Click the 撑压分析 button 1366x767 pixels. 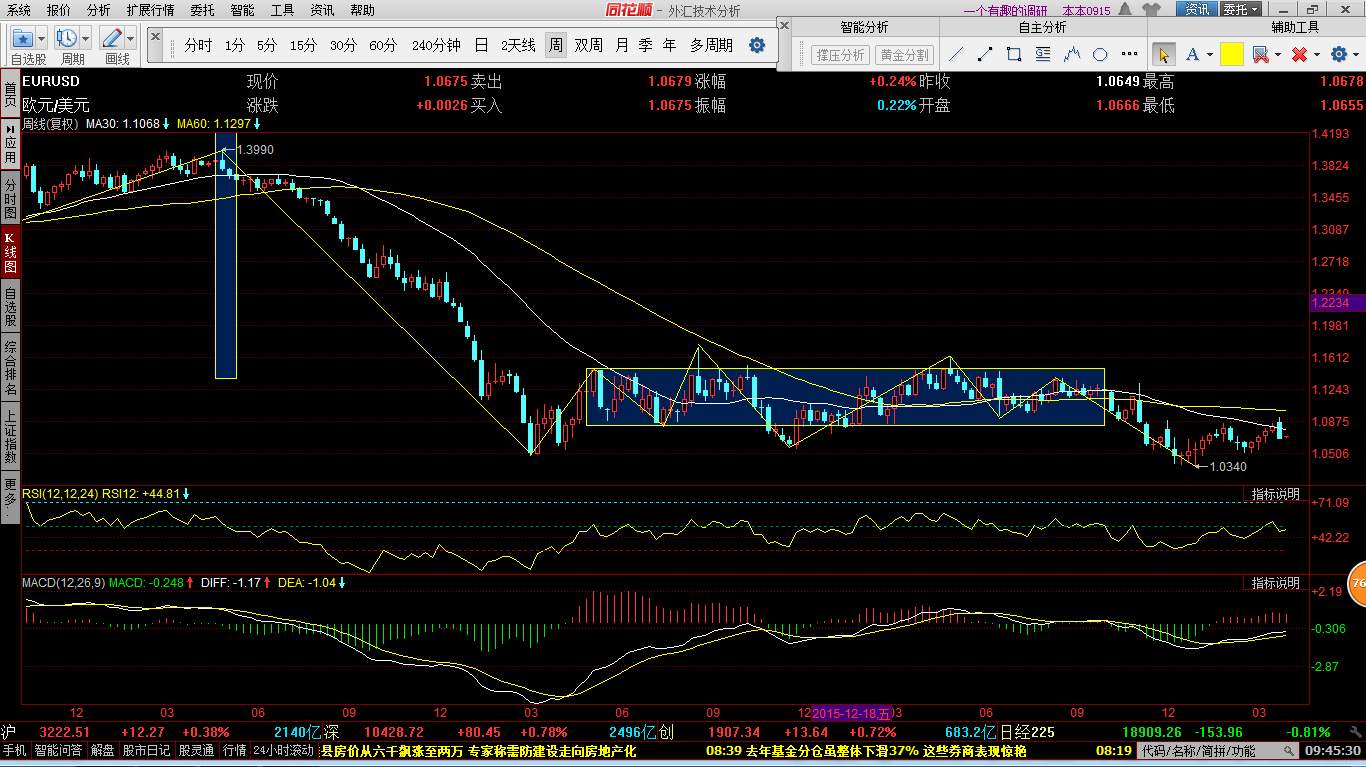(x=840, y=55)
